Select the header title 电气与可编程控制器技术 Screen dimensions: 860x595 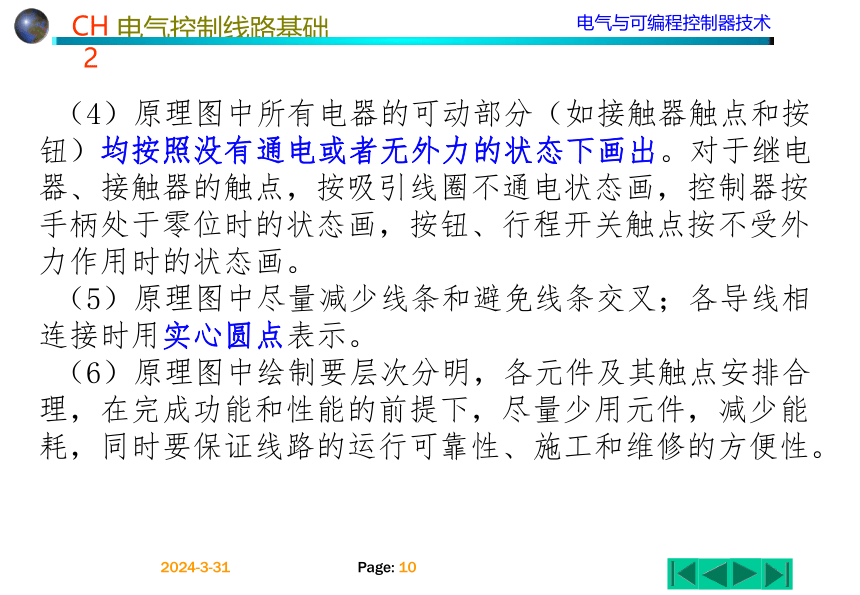(674, 23)
